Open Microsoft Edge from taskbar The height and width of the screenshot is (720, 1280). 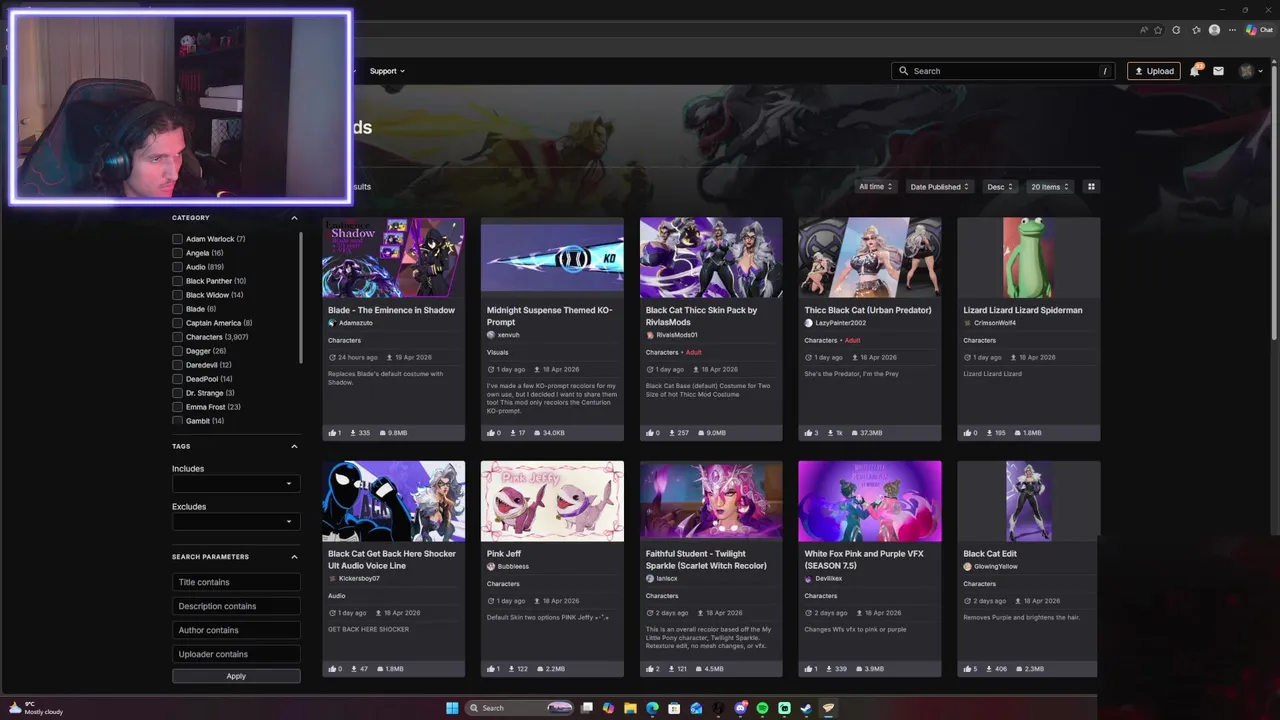[652, 708]
